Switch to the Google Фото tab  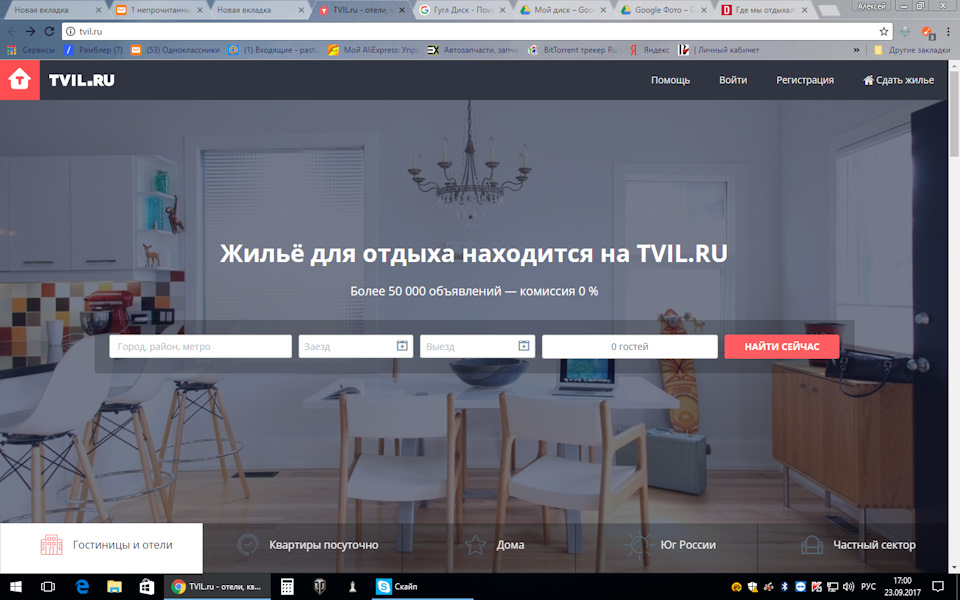[x=664, y=10]
